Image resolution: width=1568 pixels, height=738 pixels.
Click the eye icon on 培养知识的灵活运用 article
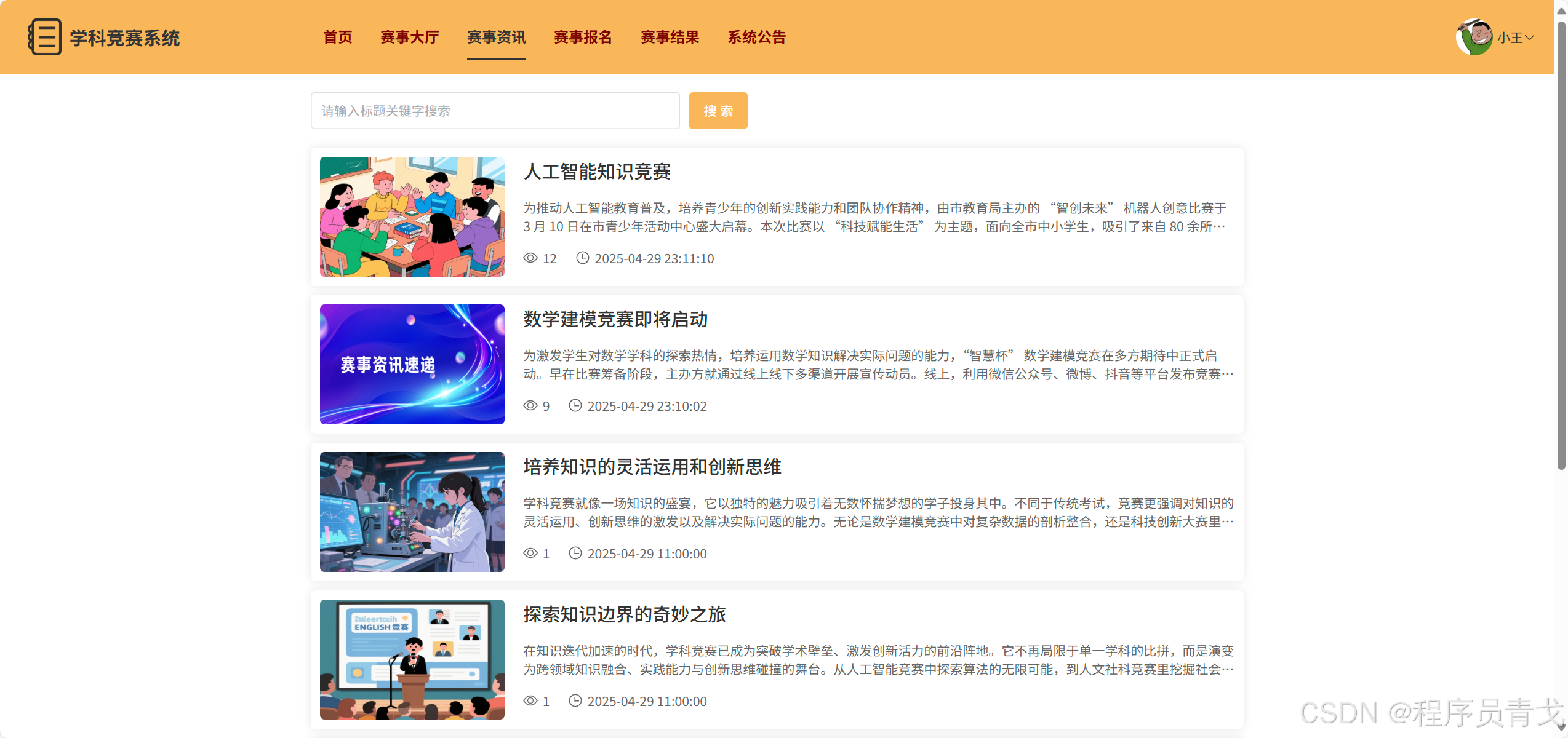[530, 553]
